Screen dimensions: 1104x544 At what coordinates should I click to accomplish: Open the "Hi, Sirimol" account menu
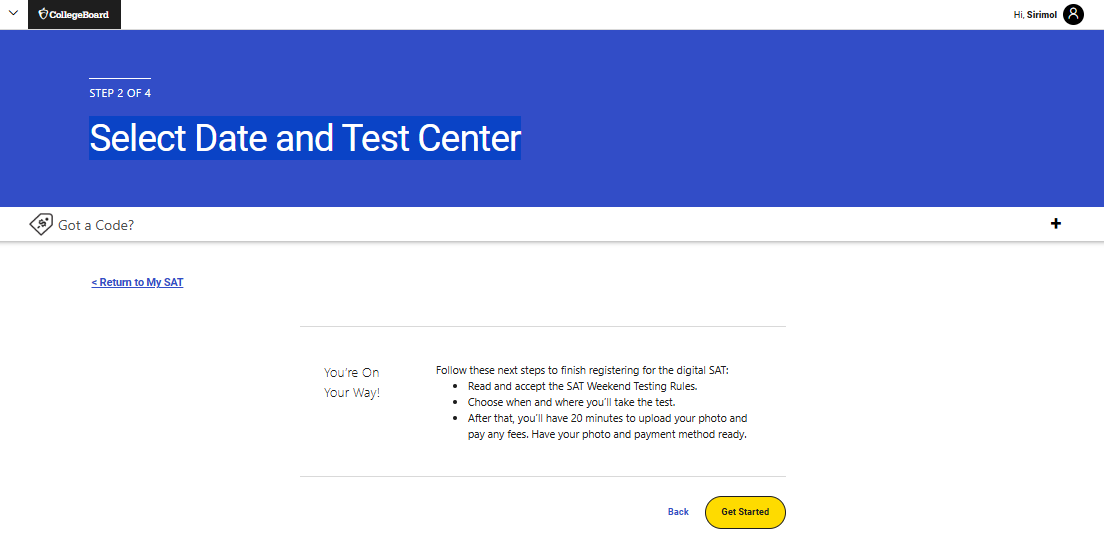coord(1035,15)
